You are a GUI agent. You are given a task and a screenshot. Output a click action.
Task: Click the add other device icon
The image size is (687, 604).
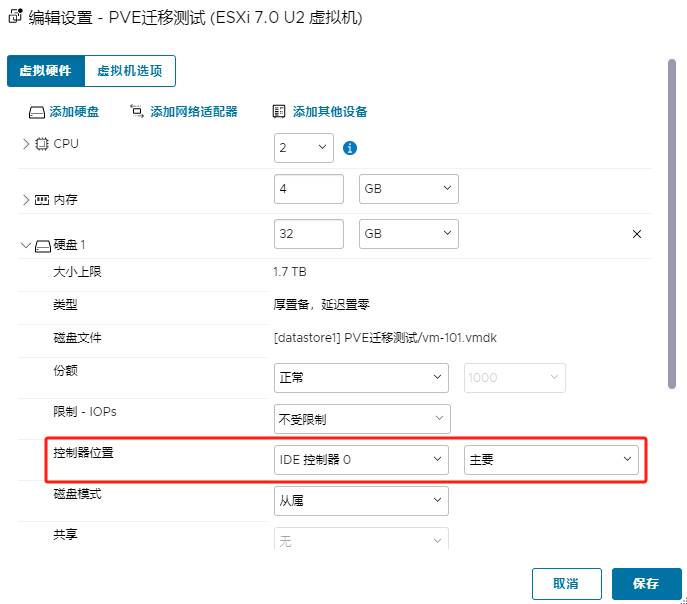coord(279,112)
